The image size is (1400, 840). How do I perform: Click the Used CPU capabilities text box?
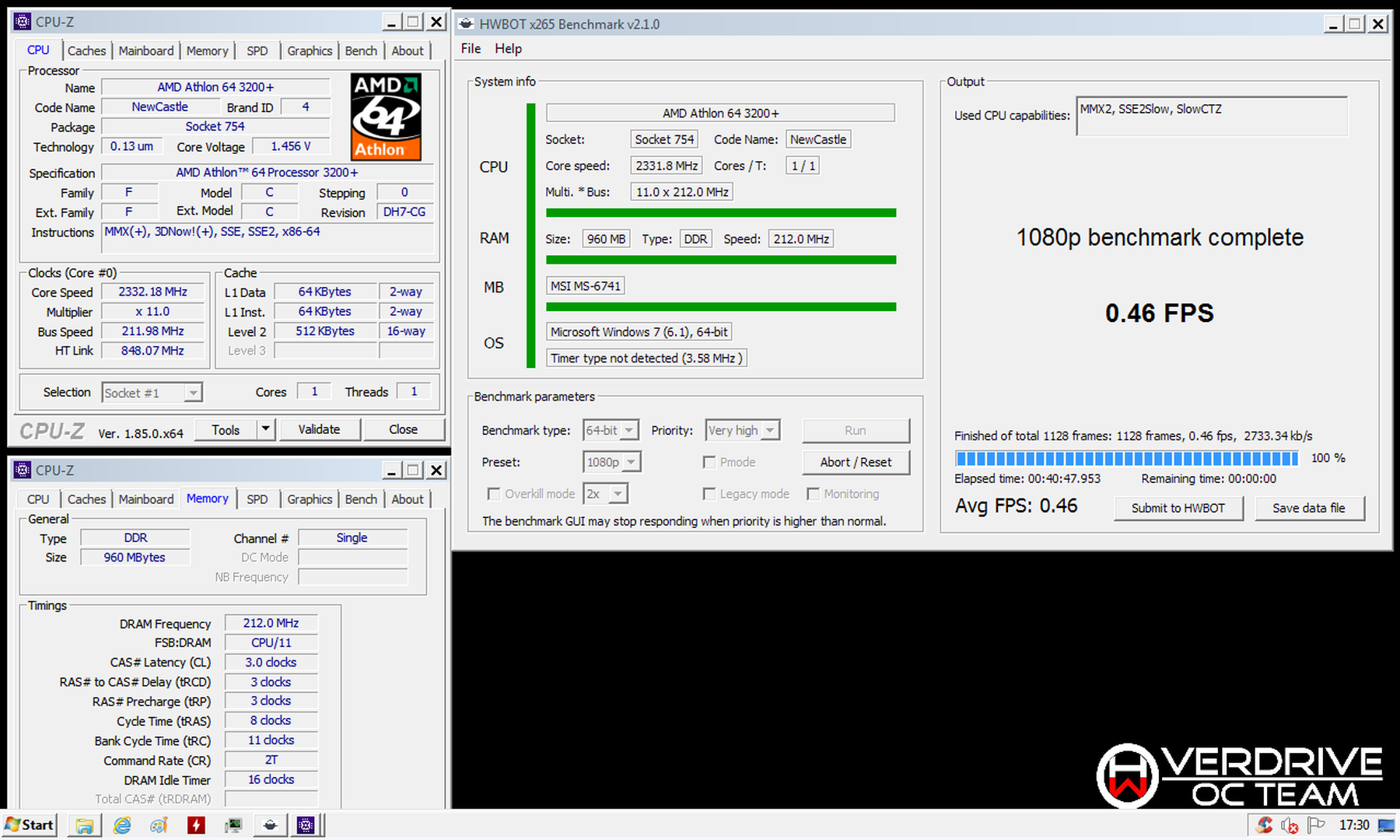tap(1213, 116)
